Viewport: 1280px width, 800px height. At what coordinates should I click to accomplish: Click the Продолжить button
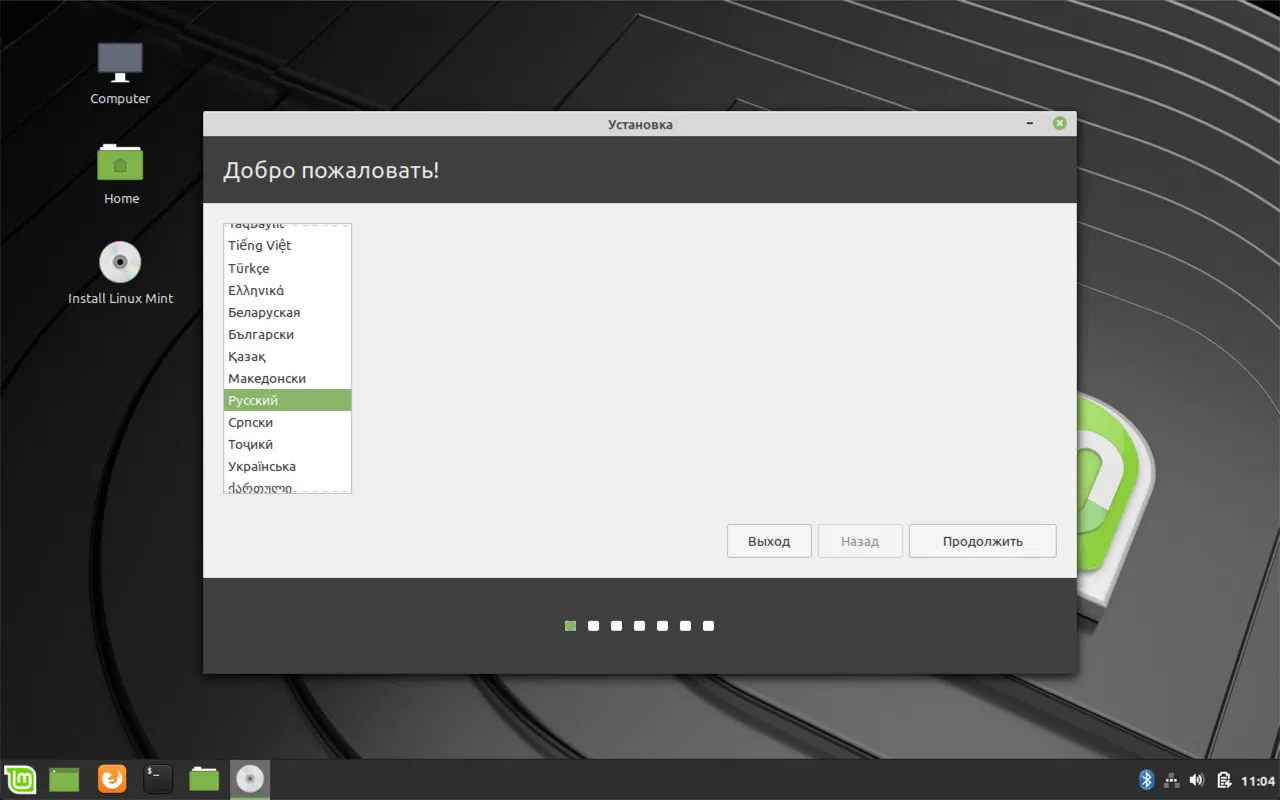pos(982,541)
